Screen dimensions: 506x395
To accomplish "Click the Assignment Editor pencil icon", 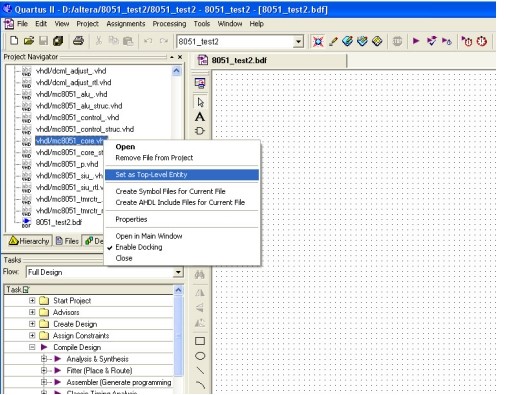I will point(333,41).
